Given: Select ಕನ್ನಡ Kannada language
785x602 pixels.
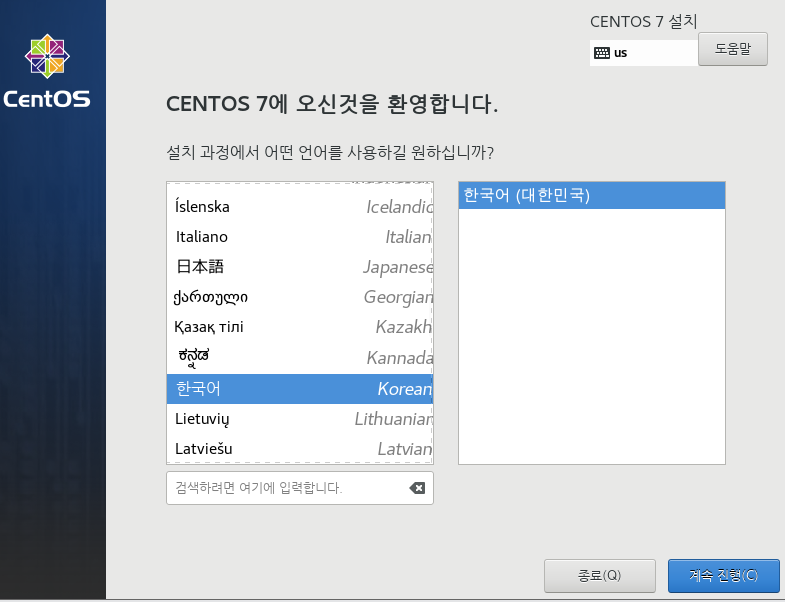Looking at the screenshot, I should (x=300, y=358).
